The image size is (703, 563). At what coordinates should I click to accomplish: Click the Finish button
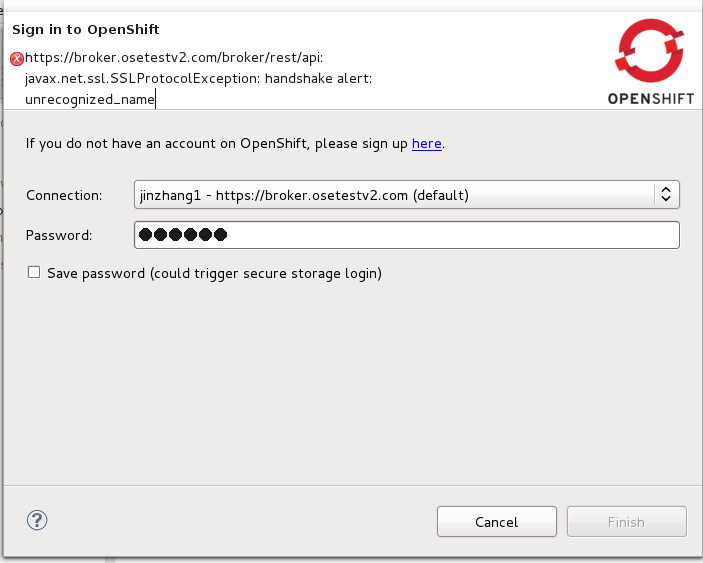[626, 522]
